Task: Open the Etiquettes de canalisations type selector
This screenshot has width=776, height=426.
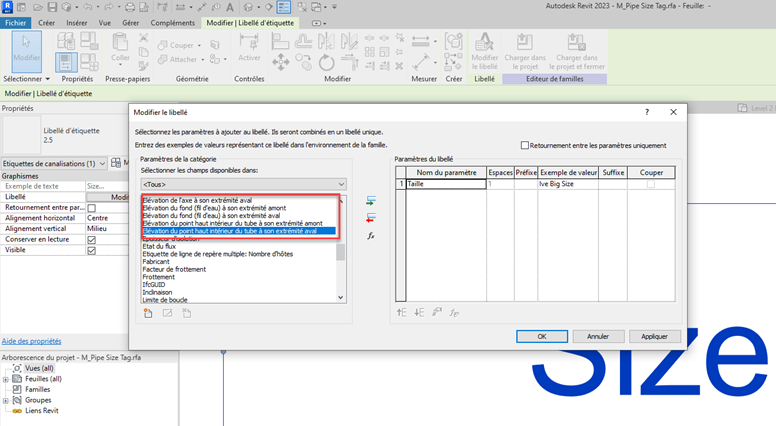Action: click(54, 163)
